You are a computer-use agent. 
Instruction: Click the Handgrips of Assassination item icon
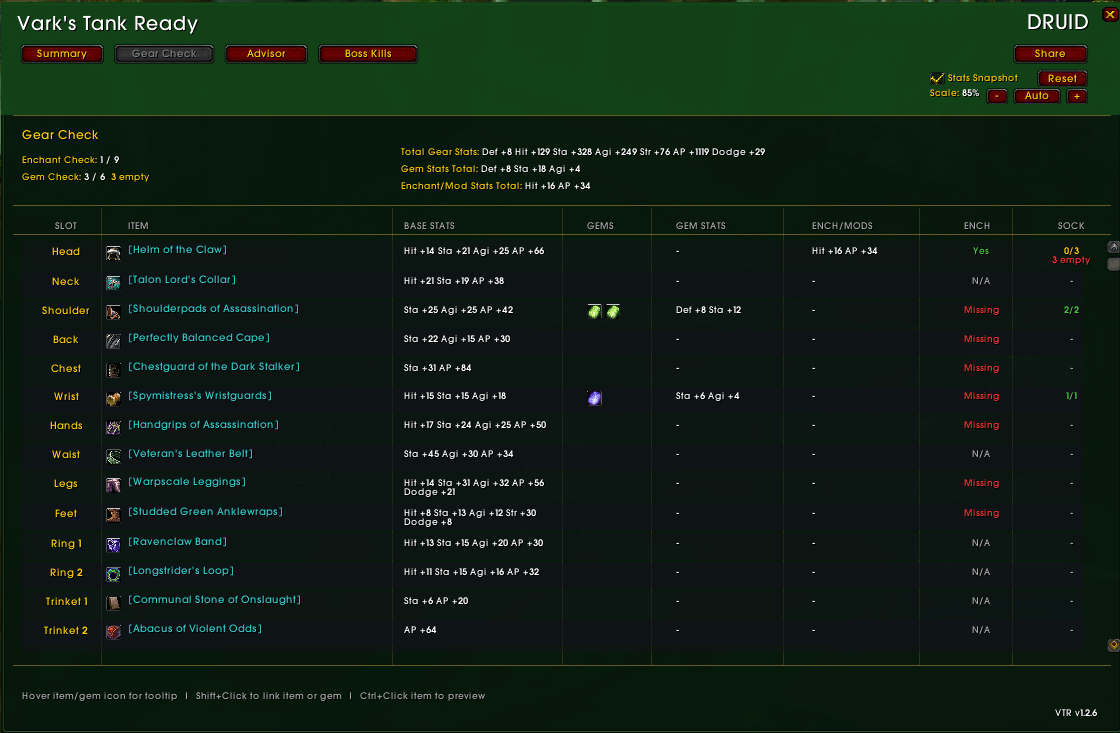[x=113, y=427]
